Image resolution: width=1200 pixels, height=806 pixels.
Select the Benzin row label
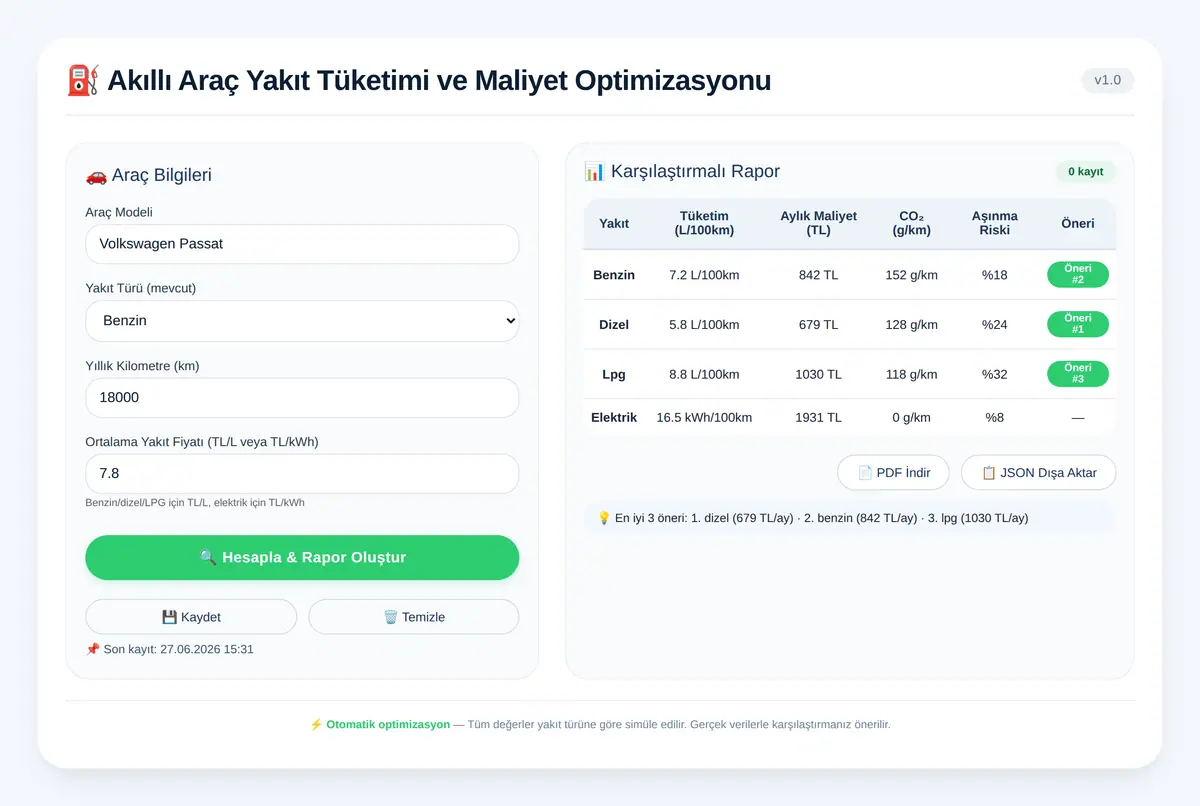coord(614,274)
